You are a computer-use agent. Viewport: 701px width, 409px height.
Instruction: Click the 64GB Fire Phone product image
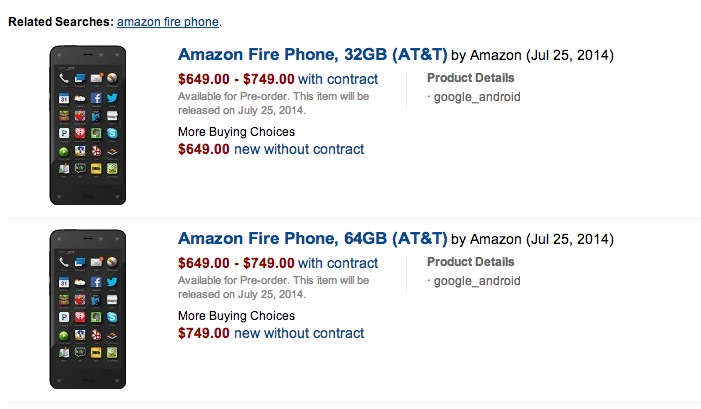89,310
